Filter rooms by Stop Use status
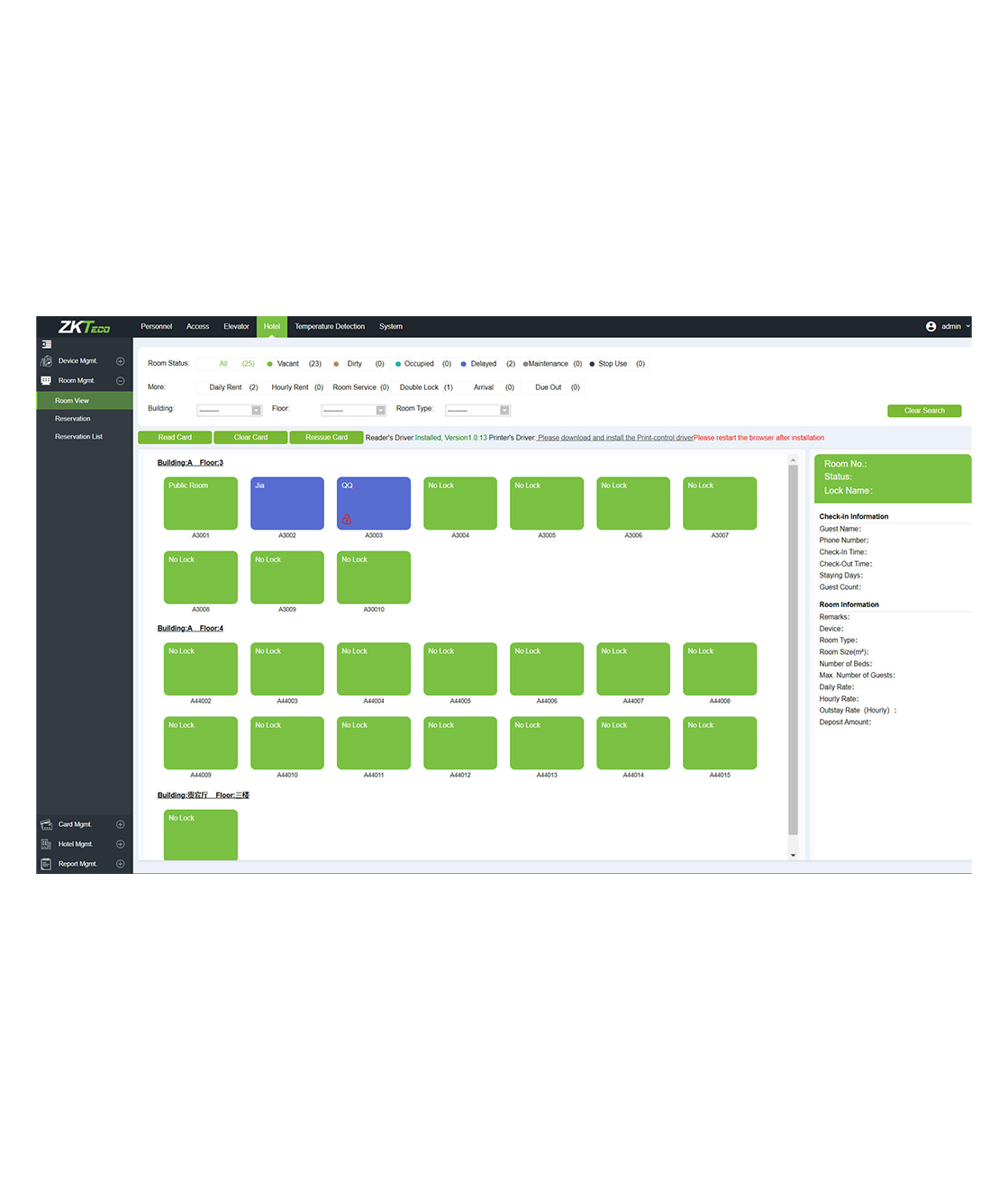The width and height of the screenshot is (1008, 1190). tap(613, 364)
